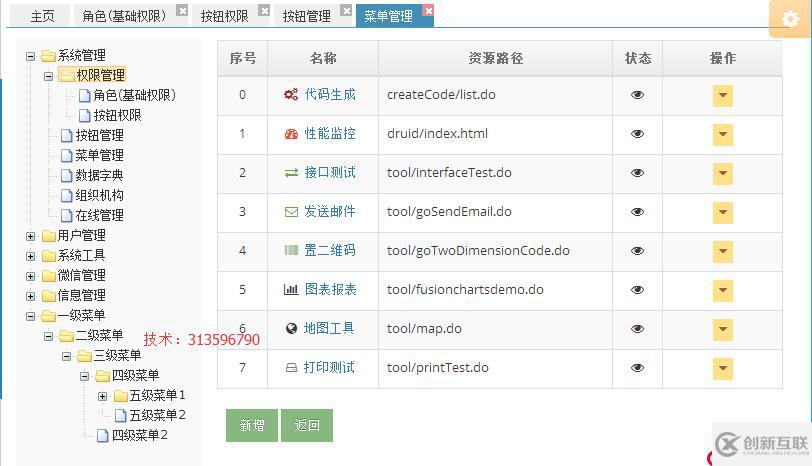The height and width of the screenshot is (466, 812).
Task: Click the 接口测试 exchange arrows icon
Action: point(291,172)
